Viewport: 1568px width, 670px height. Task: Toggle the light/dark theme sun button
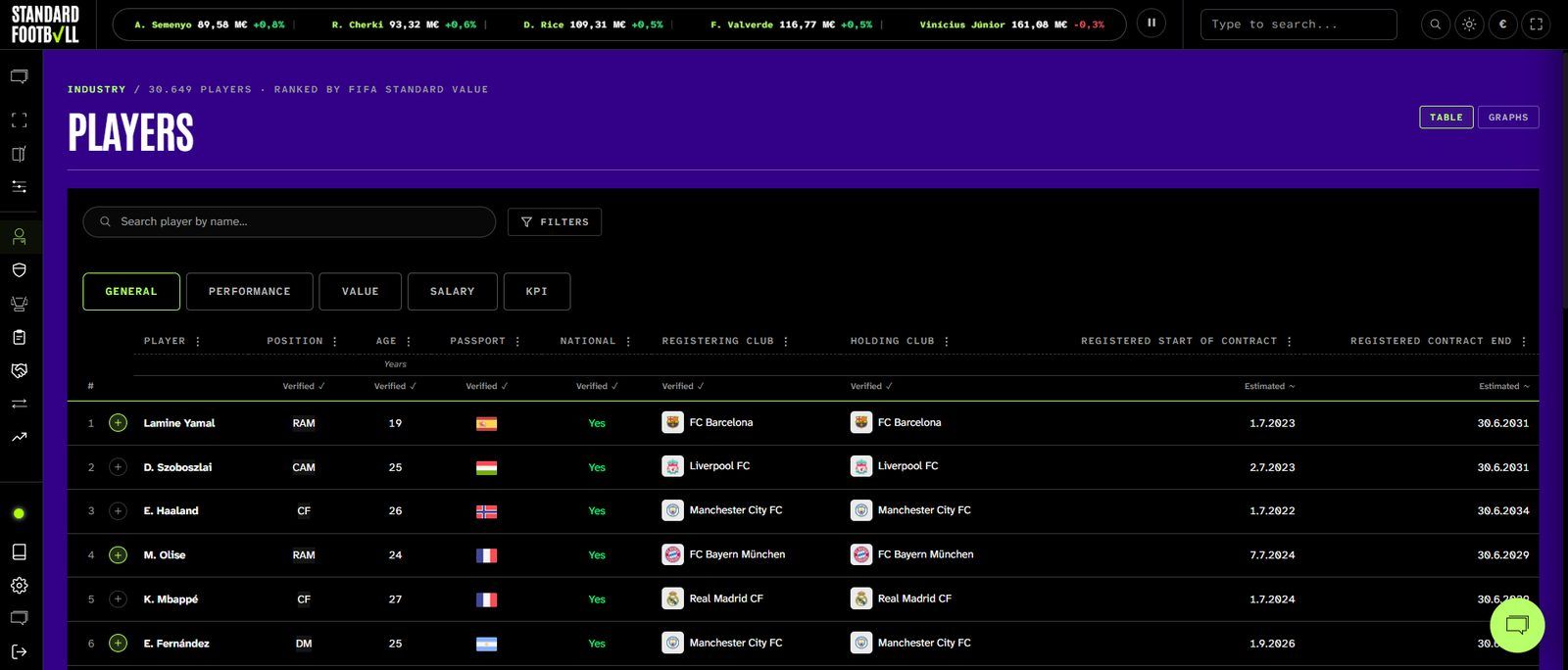[x=1469, y=24]
